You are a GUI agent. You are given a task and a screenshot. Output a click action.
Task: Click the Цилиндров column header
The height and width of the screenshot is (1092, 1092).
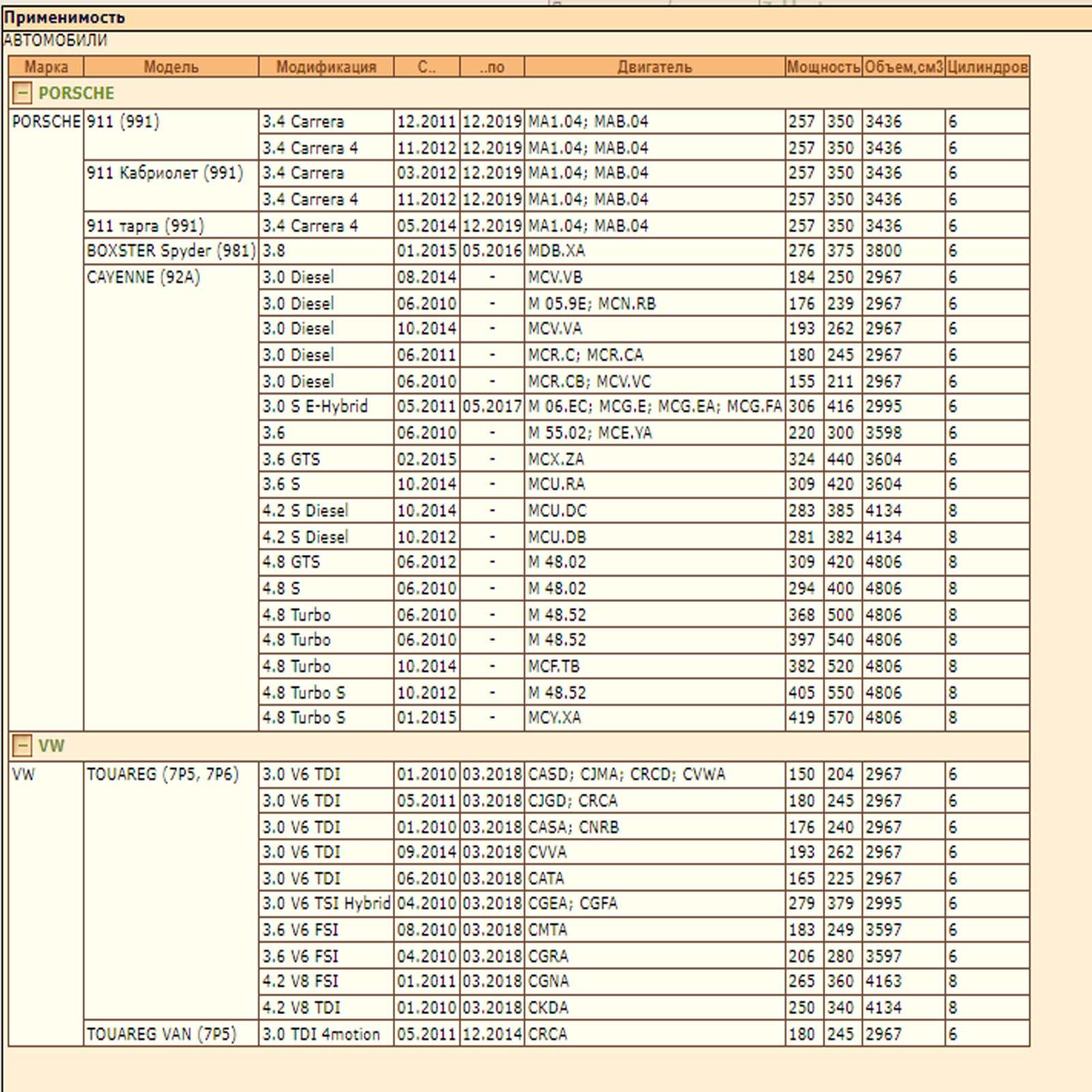[x=987, y=67]
